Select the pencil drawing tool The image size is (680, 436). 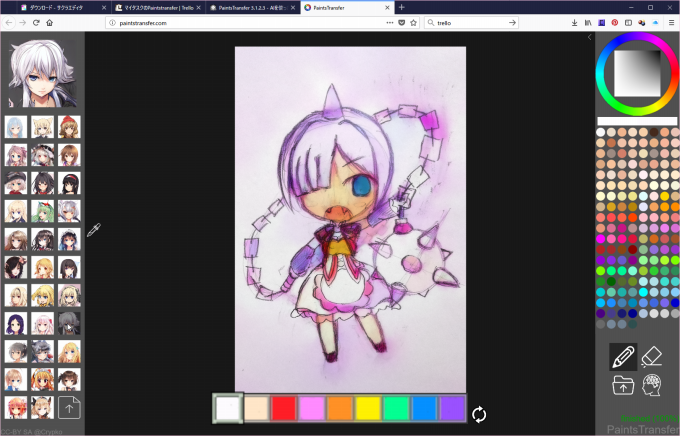623,357
